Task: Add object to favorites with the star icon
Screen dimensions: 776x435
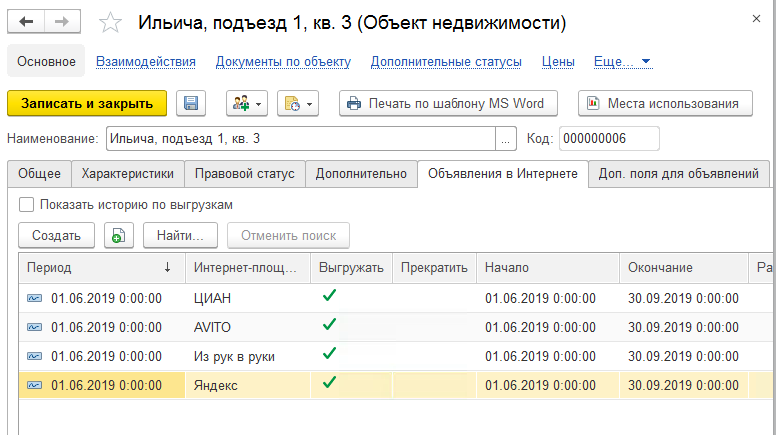Action: click(x=110, y=23)
